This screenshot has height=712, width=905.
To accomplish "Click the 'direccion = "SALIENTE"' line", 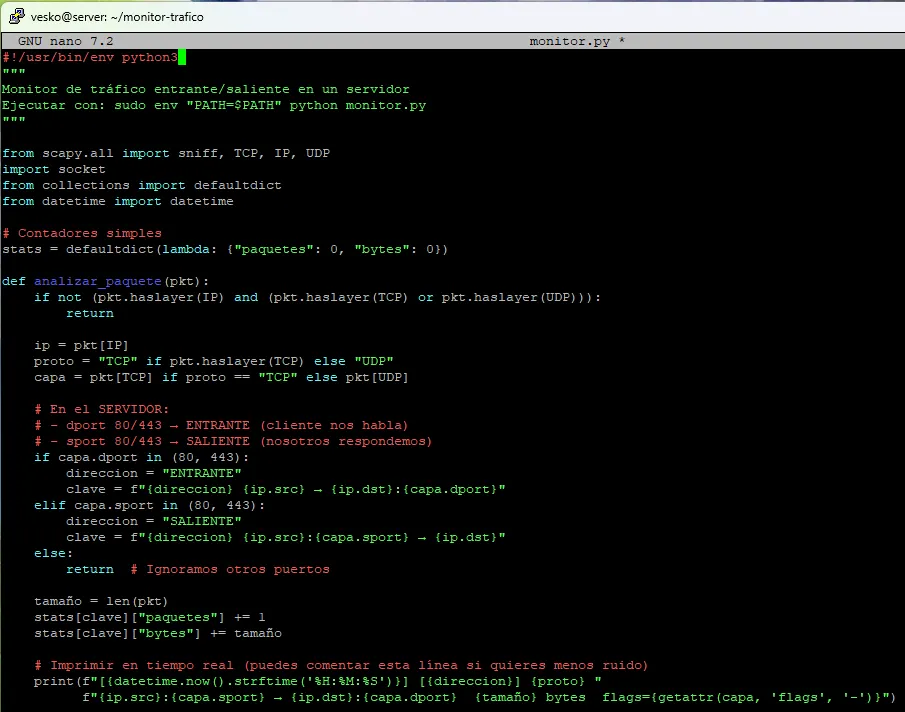I will click(154, 522).
